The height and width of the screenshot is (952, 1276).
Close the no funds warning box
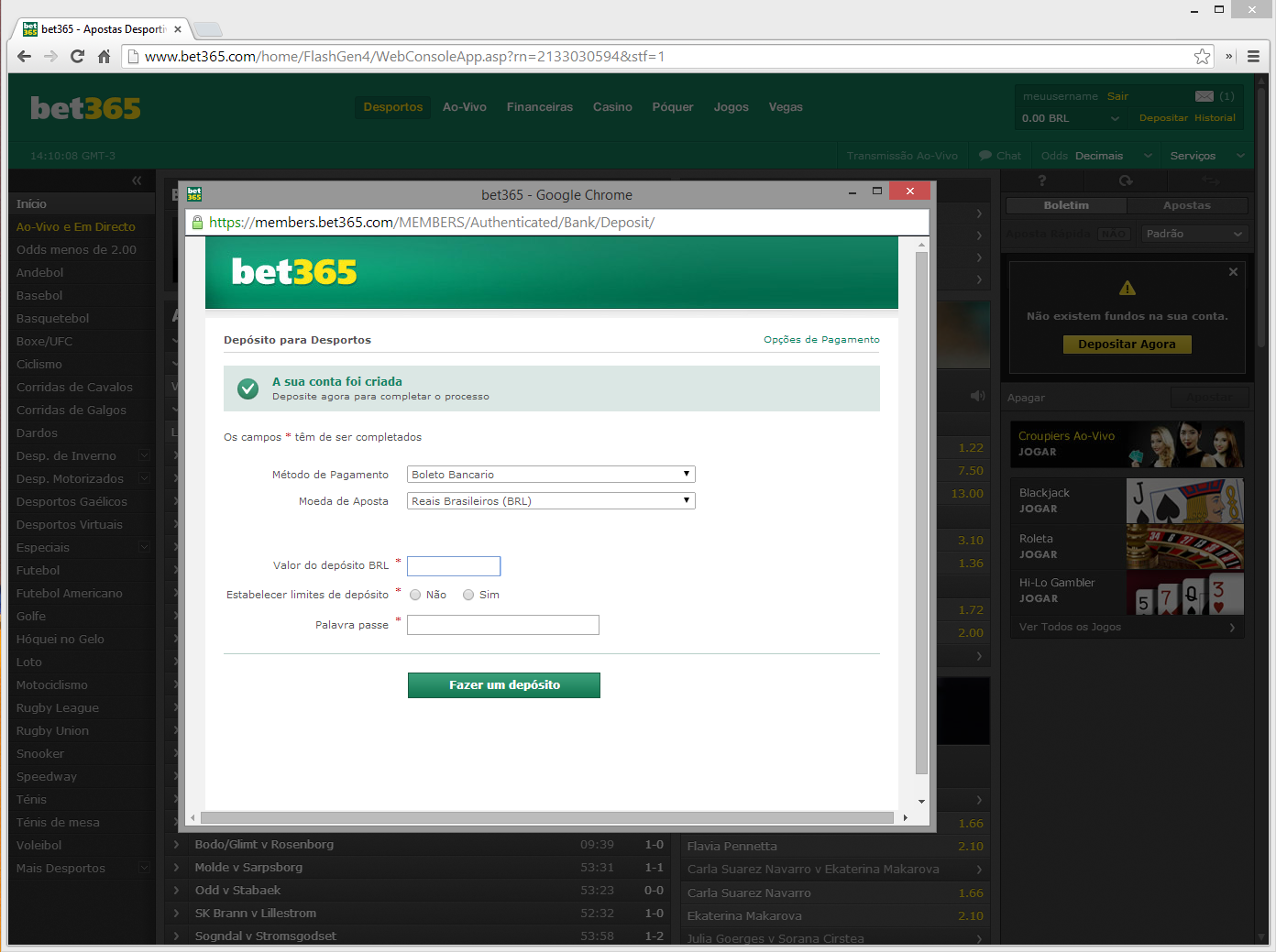pos(1233,272)
